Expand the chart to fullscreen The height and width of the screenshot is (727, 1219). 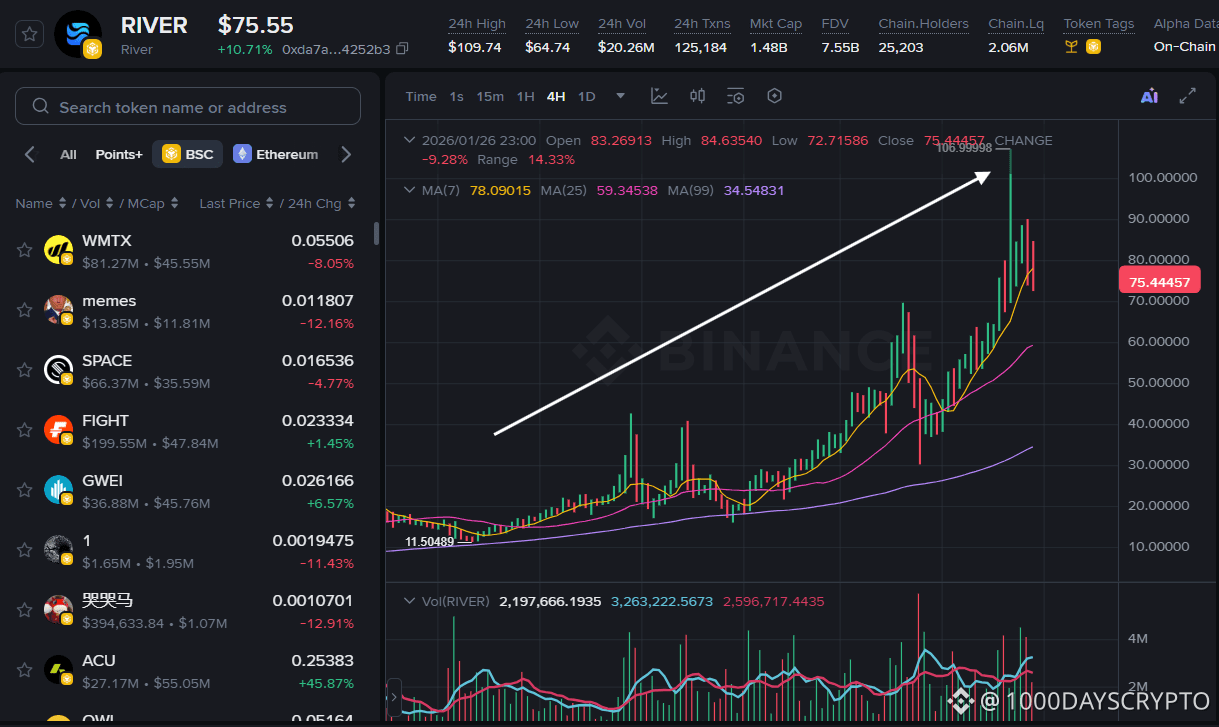tap(1188, 96)
